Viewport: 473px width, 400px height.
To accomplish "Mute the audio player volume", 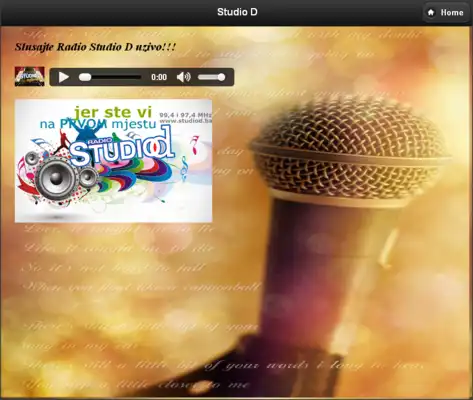I will tap(183, 77).
